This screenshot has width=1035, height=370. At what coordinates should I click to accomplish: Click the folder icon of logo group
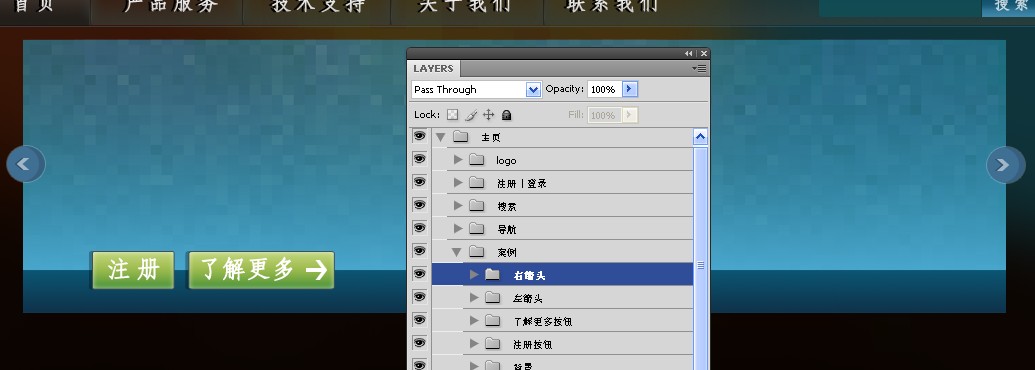[x=477, y=160]
